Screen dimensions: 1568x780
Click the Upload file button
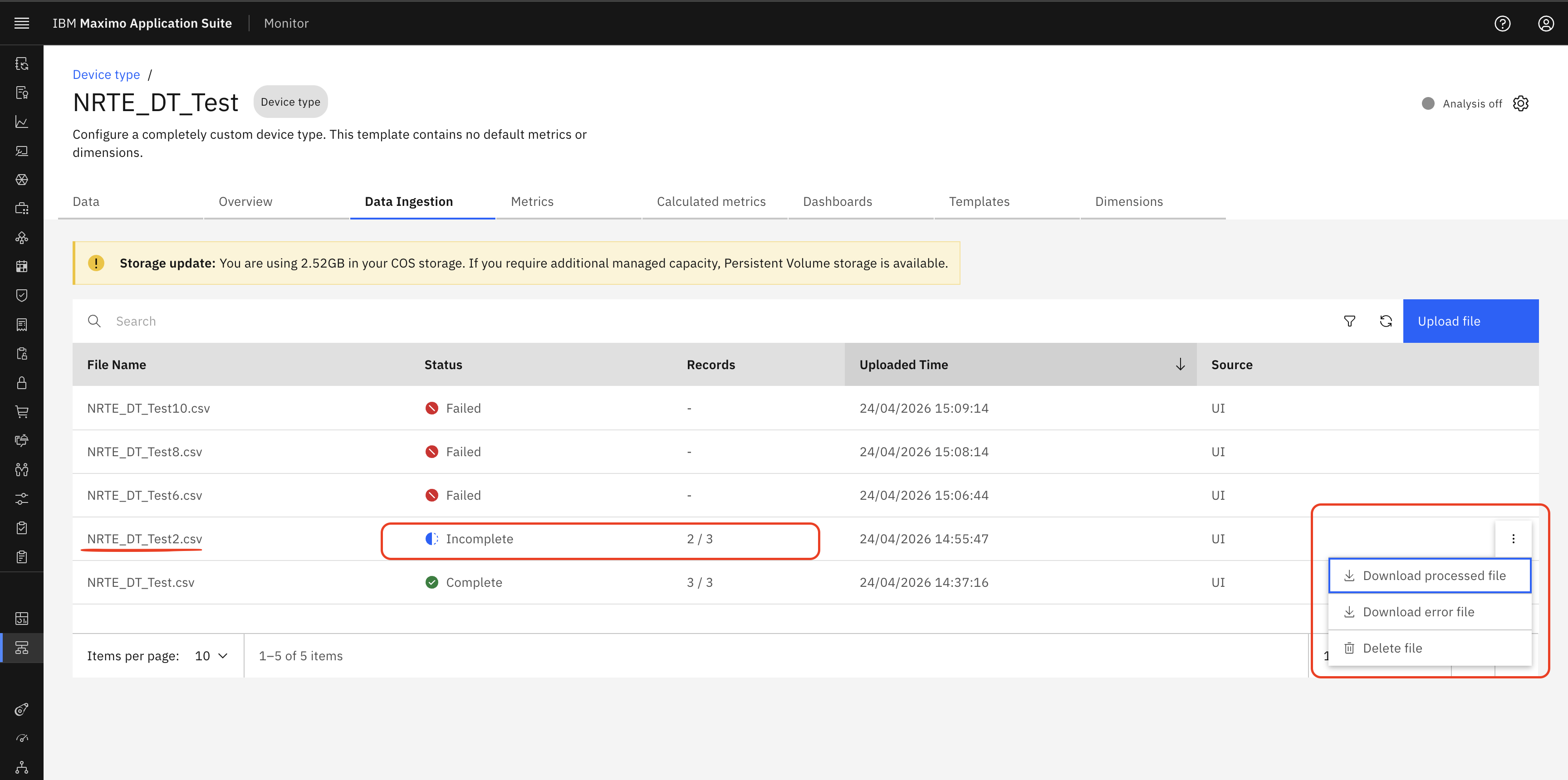pyautogui.click(x=1470, y=321)
